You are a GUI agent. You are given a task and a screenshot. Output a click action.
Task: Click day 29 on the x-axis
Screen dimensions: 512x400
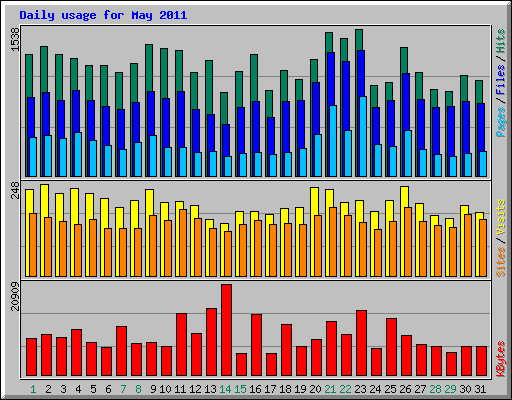tap(450, 389)
